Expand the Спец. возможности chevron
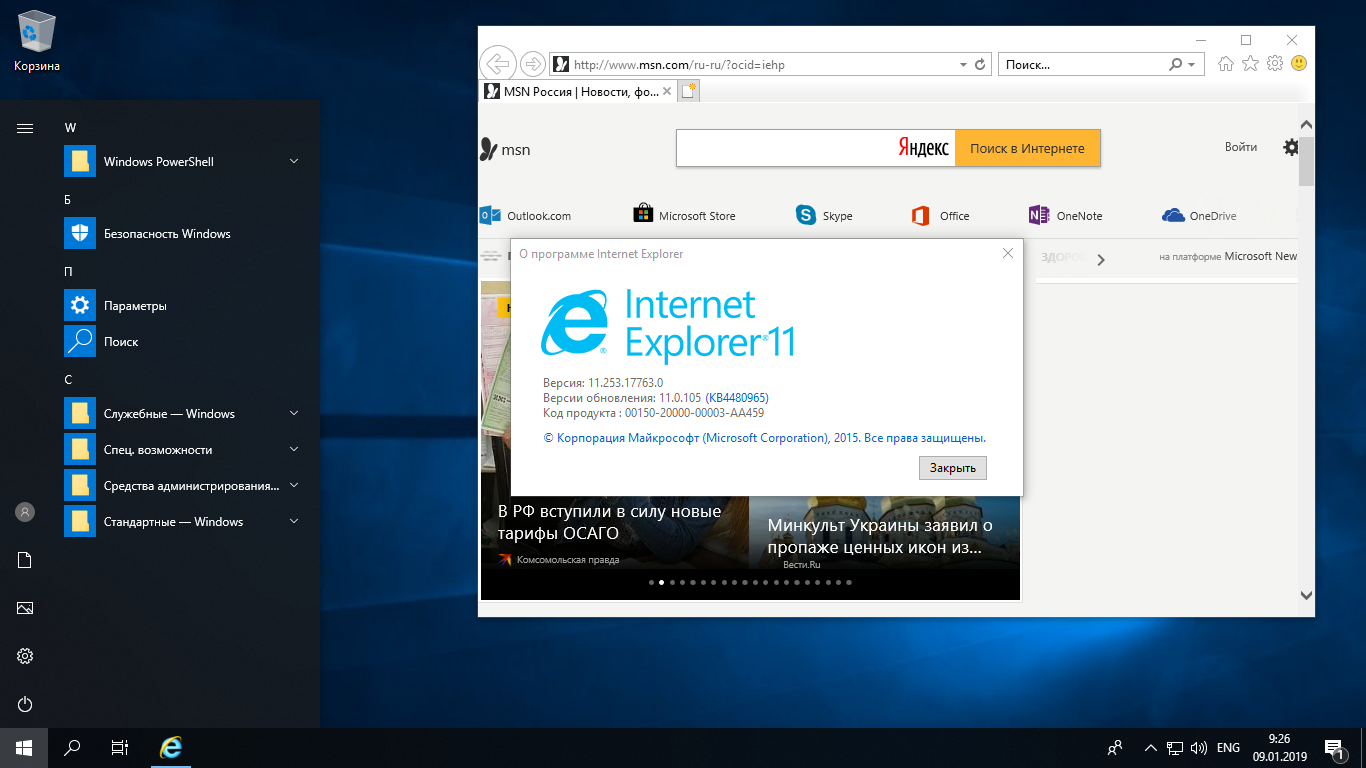The height and width of the screenshot is (768, 1366). [x=294, y=449]
